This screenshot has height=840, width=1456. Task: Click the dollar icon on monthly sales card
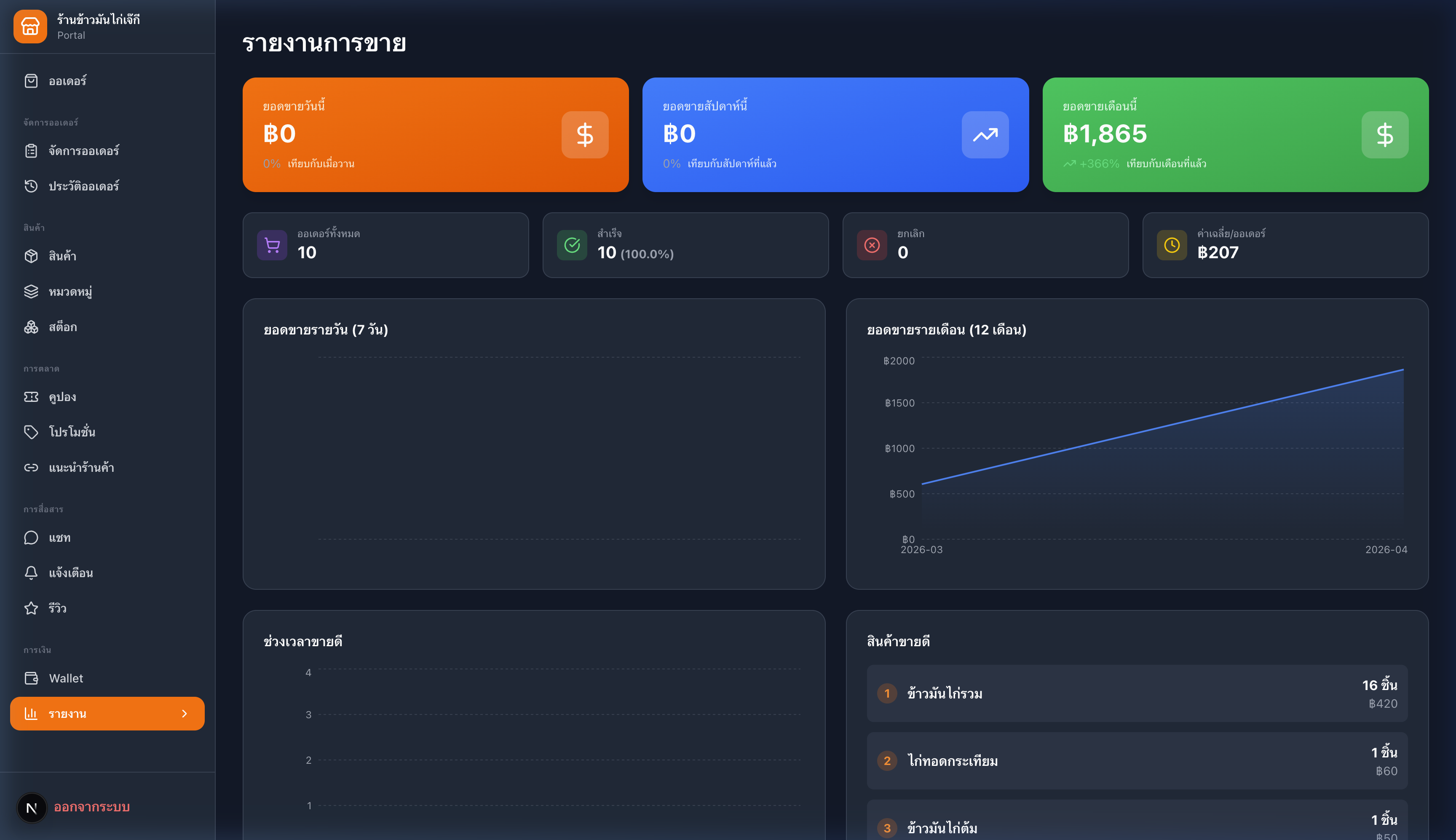click(1384, 135)
